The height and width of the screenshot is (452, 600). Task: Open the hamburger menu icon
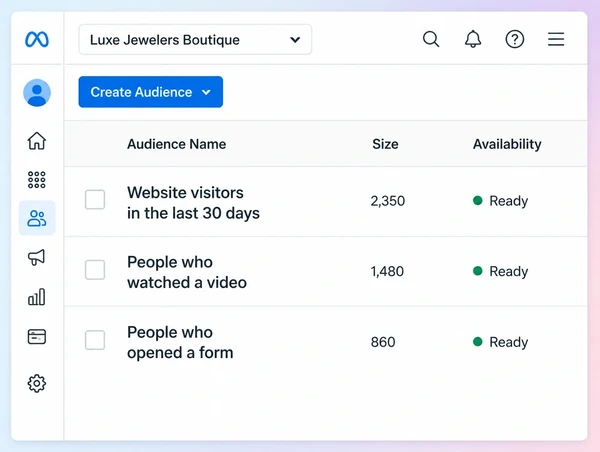point(556,39)
